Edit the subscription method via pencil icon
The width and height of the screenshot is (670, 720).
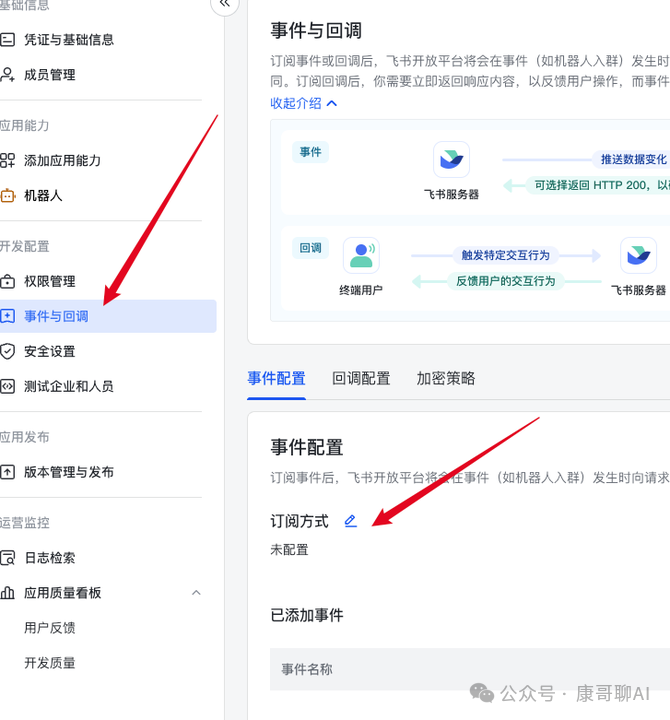click(350, 521)
